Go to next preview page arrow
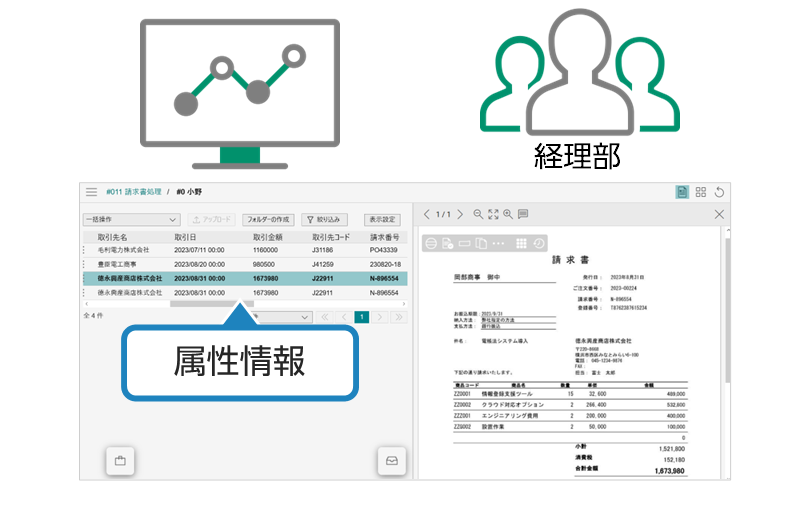Screen dimensions: 810x509 point(460,214)
